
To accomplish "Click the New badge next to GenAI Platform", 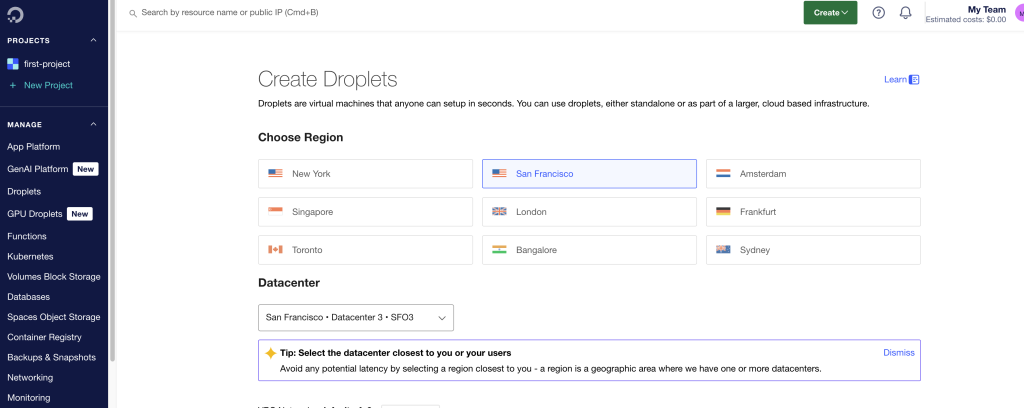I will click(x=86, y=169).
